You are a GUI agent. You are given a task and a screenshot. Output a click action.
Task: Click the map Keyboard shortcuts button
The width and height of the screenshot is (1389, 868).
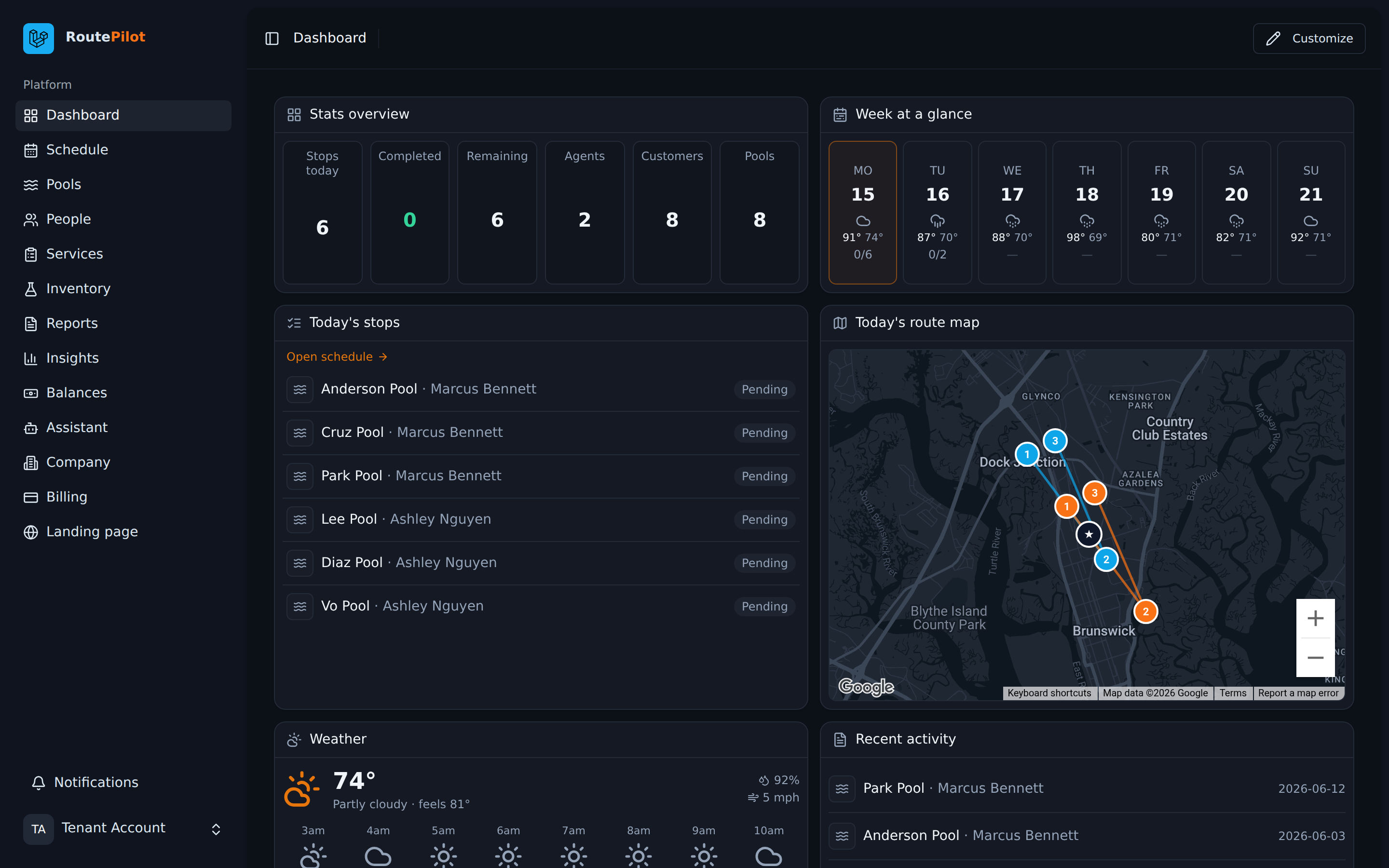(x=1049, y=693)
